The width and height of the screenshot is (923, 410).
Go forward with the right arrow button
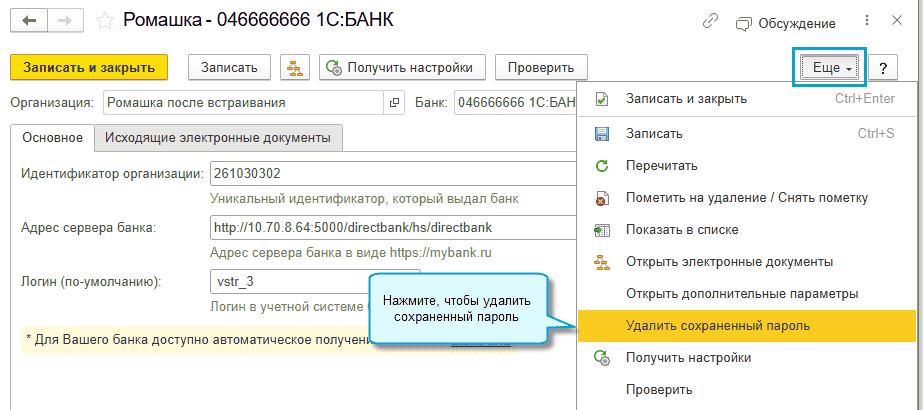tap(64, 21)
